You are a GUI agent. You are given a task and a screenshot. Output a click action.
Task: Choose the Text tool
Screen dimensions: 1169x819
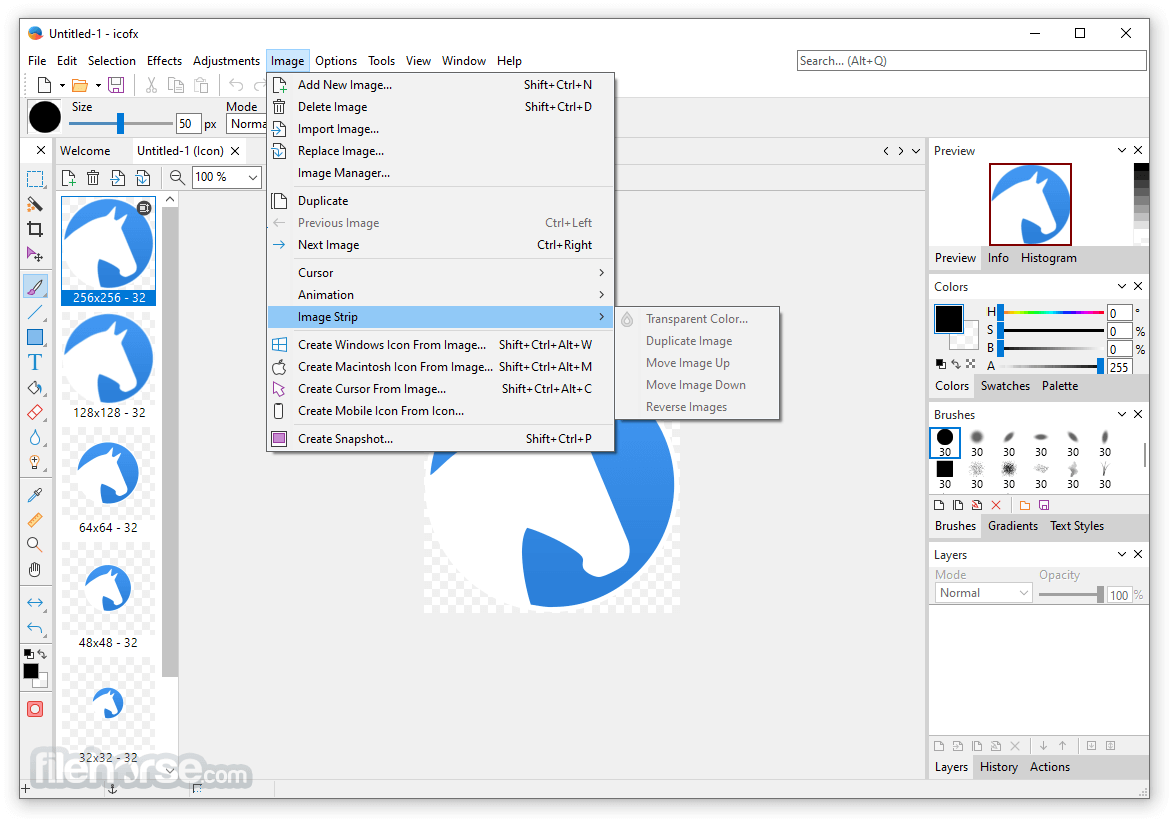coord(35,362)
